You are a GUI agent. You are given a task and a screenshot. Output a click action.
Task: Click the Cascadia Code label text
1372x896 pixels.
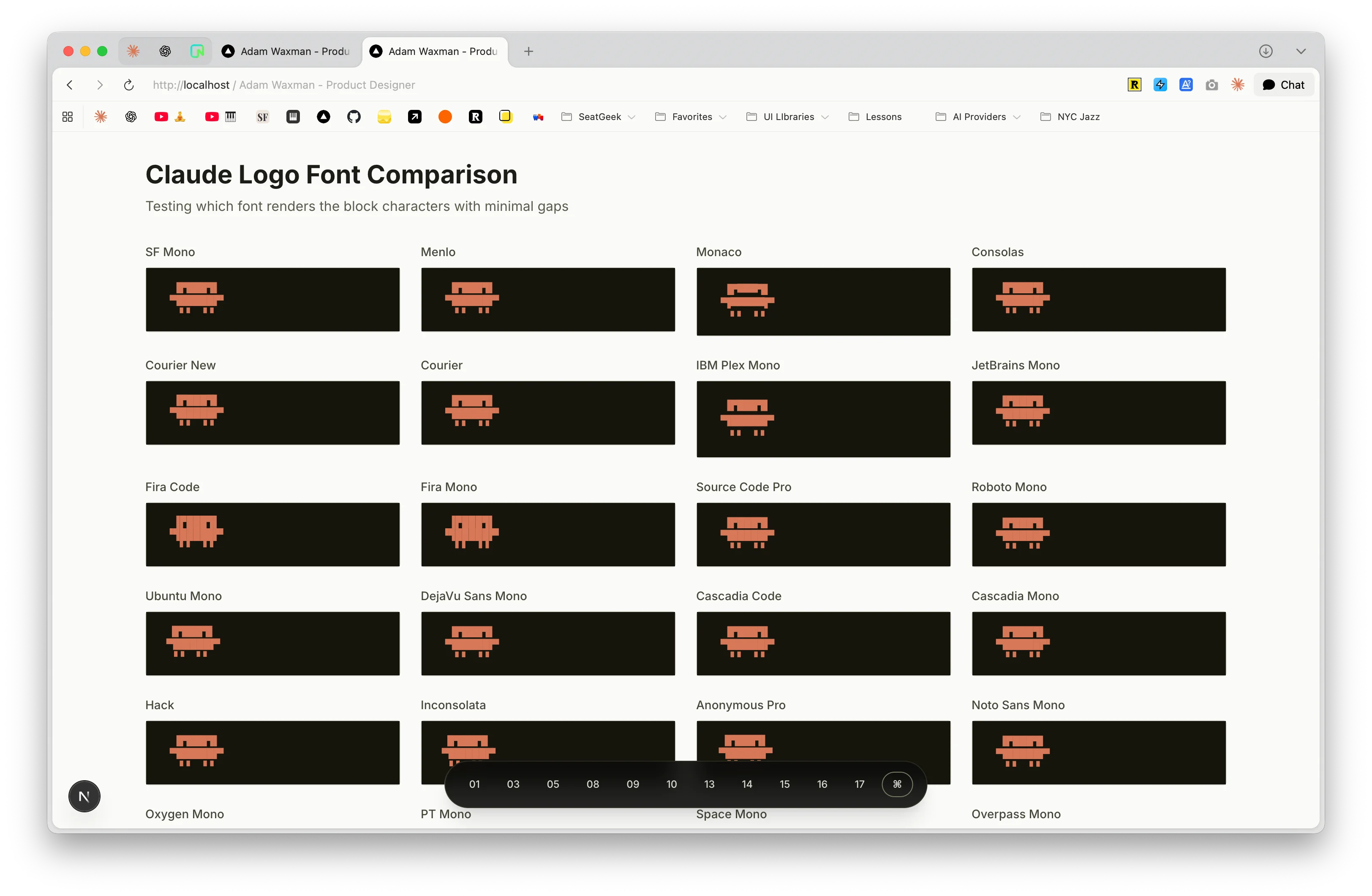[738, 596]
